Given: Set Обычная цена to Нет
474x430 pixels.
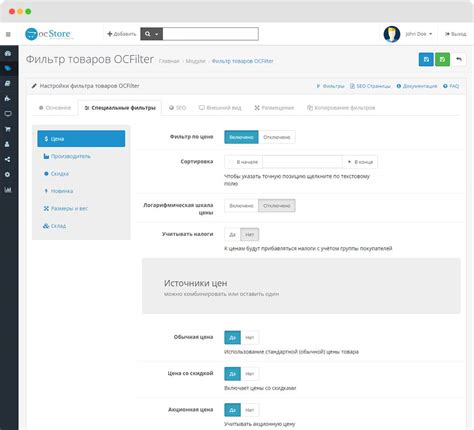Looking at the screenshot, I should click(x=250, y=338).
